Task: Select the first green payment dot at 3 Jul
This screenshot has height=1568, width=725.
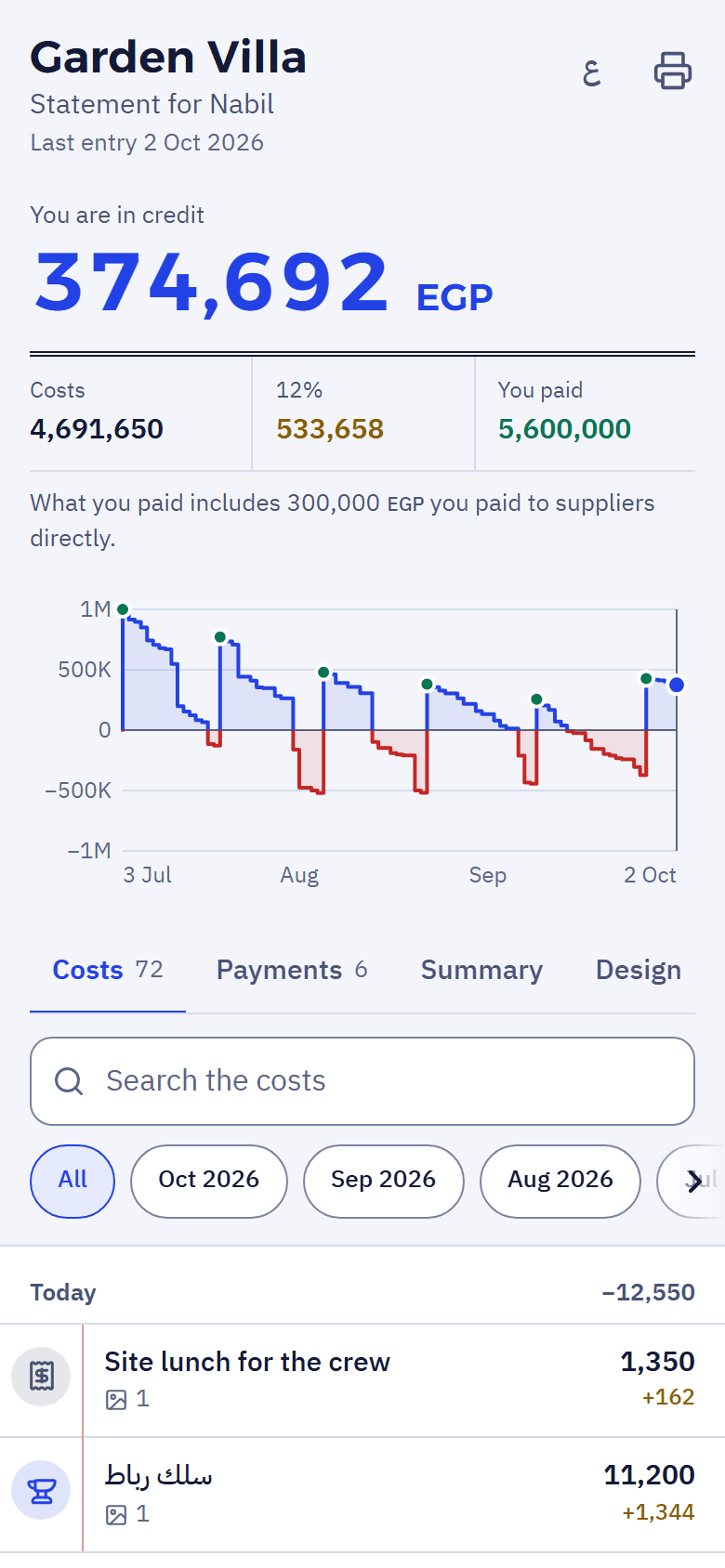Action: [x=123, y=610]
